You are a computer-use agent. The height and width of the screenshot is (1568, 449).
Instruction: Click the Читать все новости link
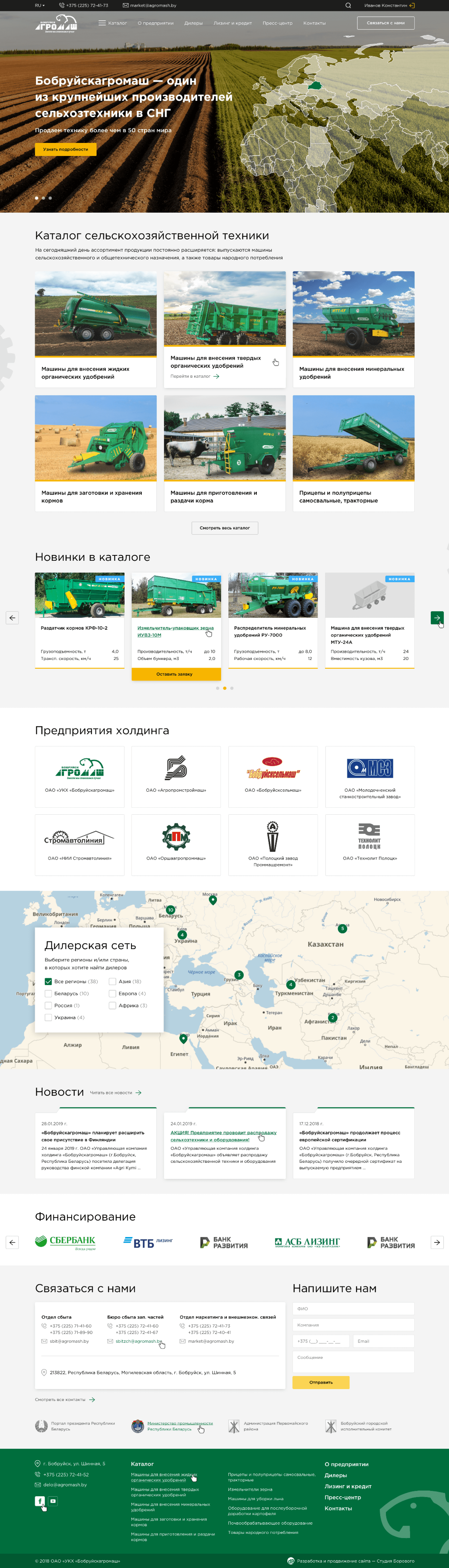(116, 1093)
